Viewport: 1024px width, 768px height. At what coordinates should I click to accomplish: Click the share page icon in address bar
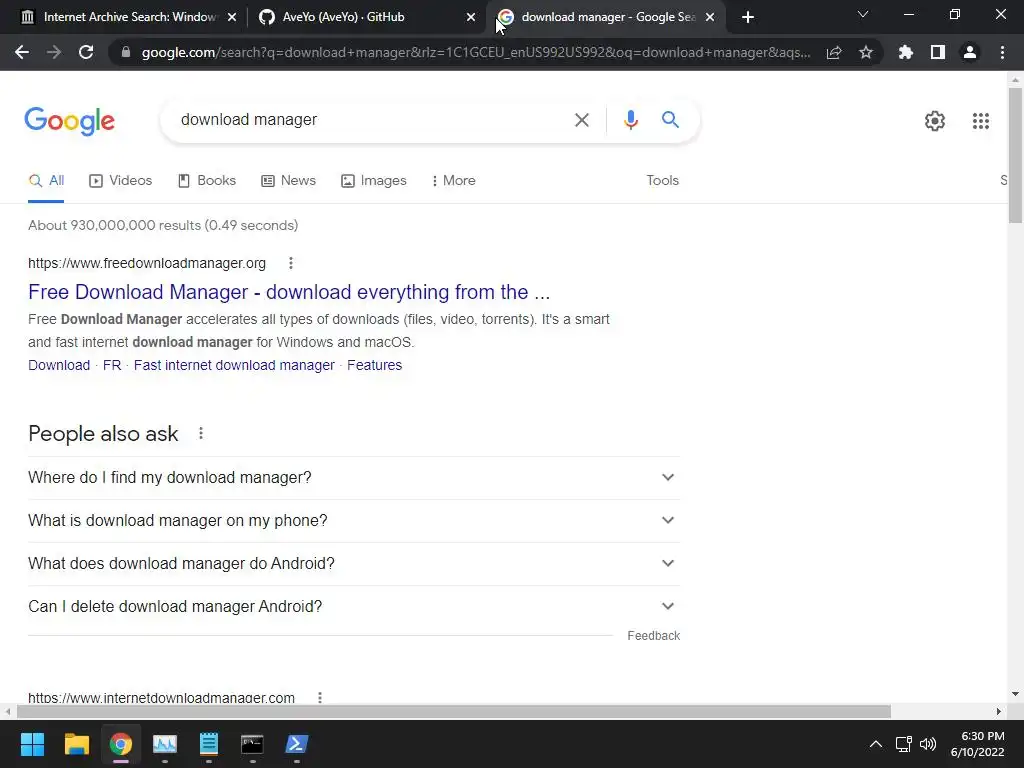tap(834, 52)
